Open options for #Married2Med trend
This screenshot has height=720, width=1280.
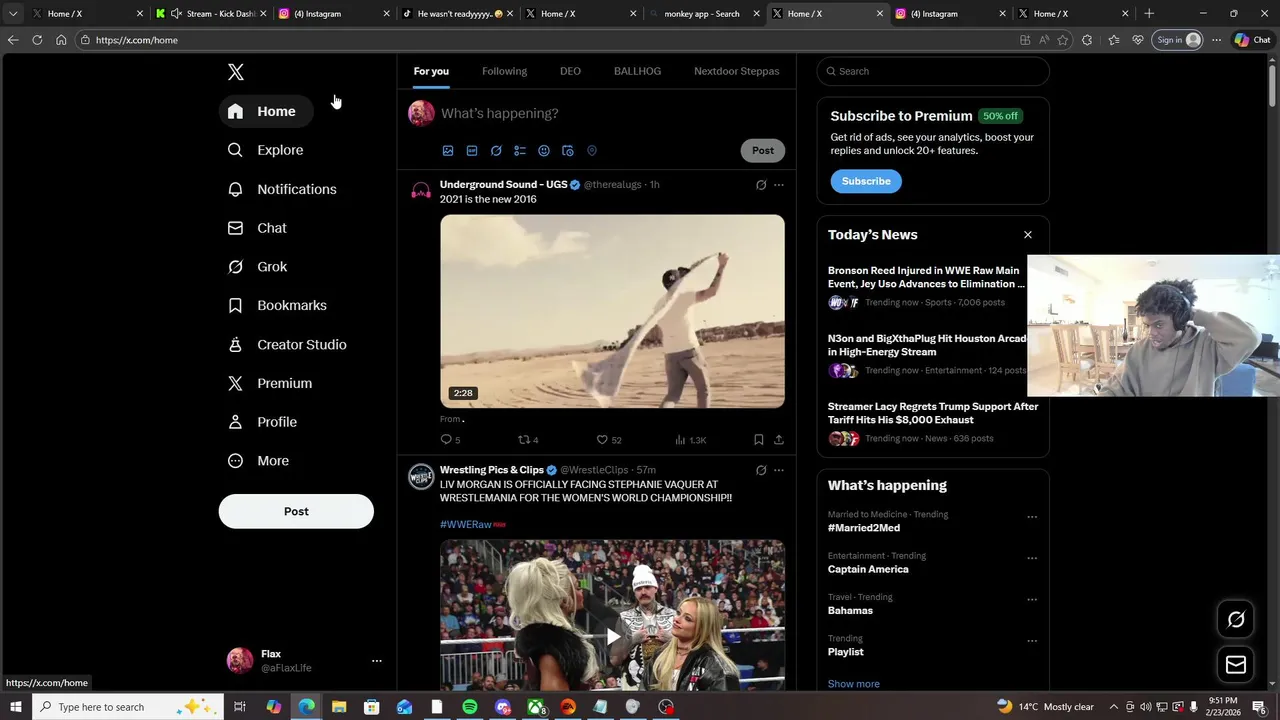[1032, 518]
